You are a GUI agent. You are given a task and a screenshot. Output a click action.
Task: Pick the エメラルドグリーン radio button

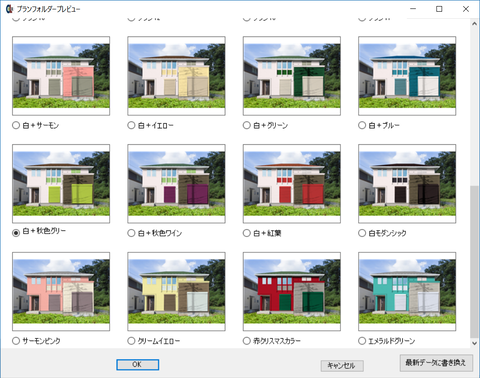point(362,341)
